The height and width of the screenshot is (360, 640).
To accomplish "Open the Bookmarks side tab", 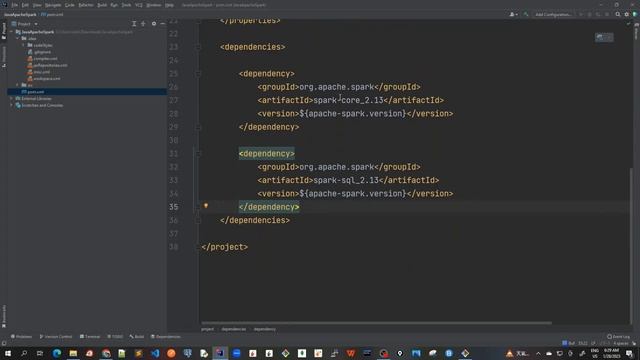I will (x=4, y=316).
